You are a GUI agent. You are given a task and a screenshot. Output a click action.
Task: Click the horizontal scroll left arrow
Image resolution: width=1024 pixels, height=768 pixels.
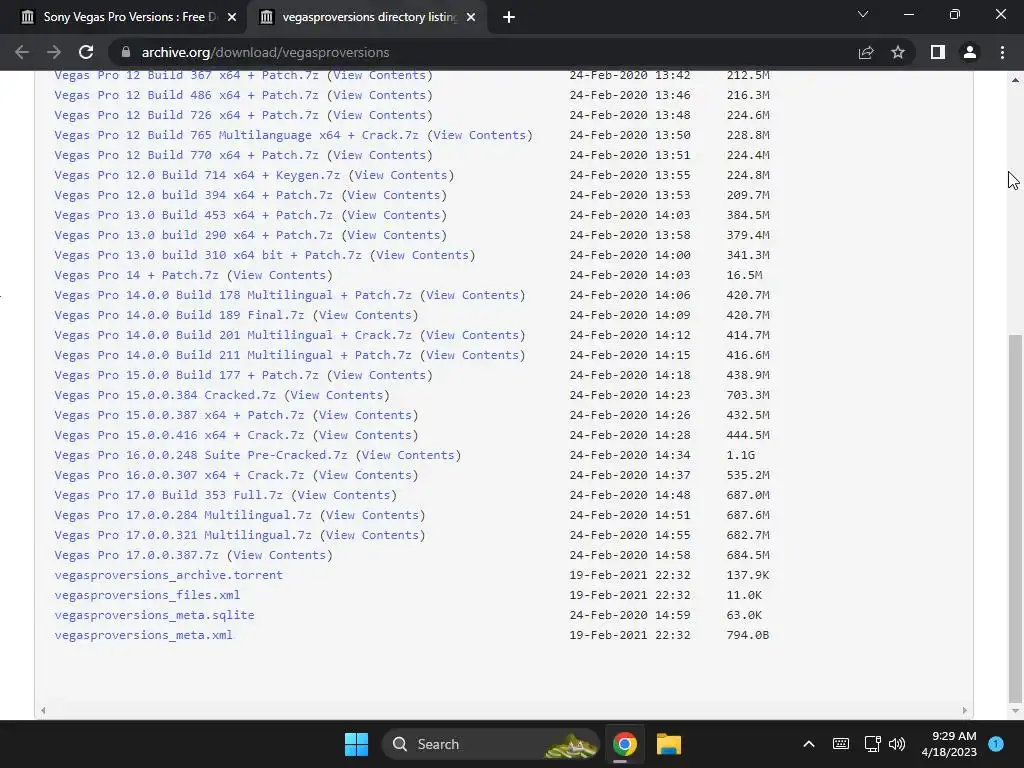43,711
